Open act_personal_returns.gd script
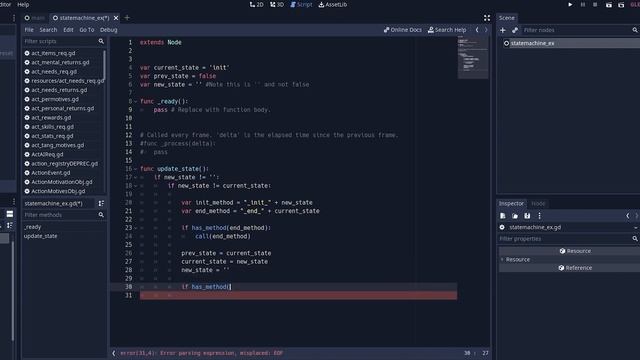 click(x=62, y=108)
